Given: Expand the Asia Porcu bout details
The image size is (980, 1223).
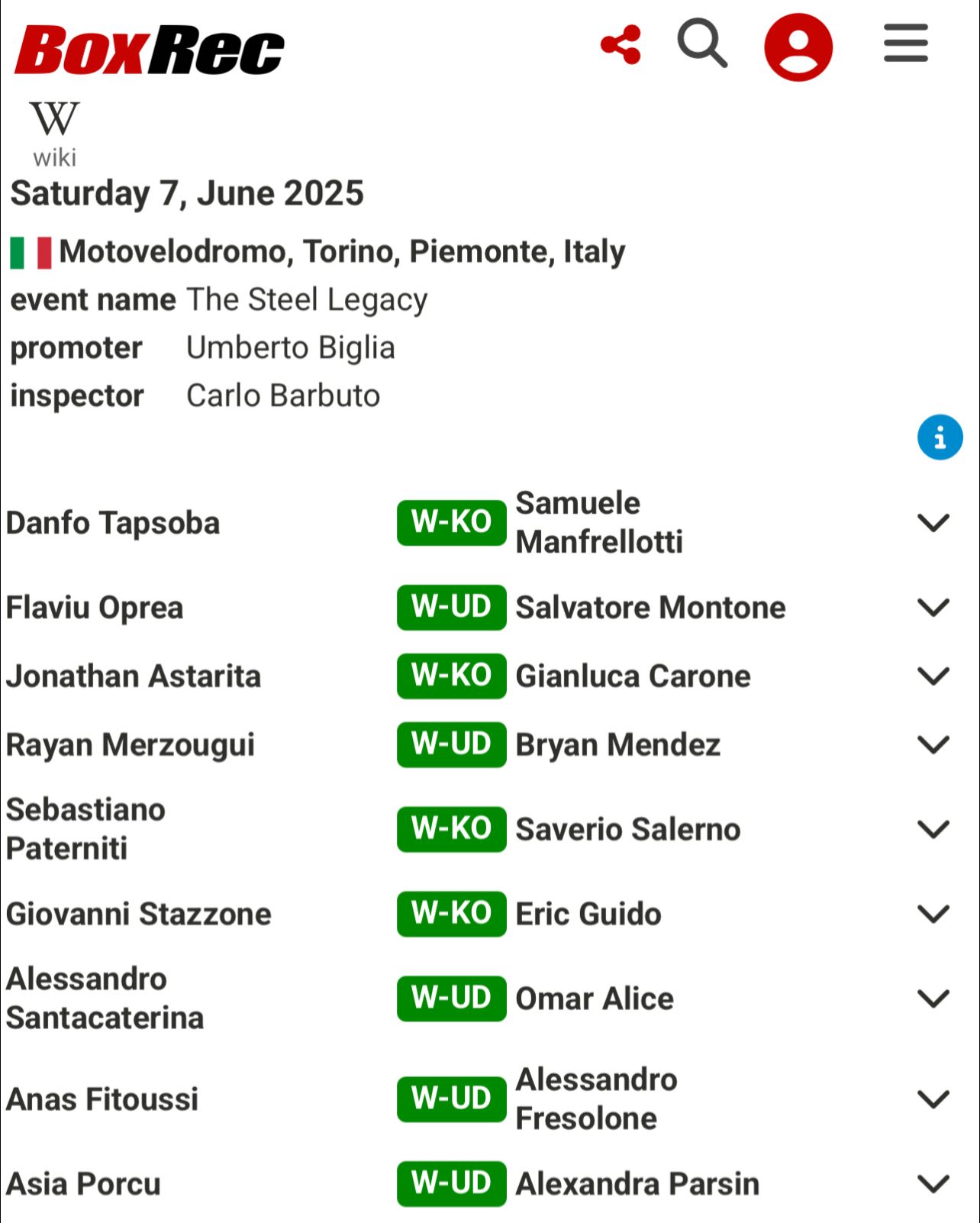Looking at the screenshot, I should pos(933,1184).
